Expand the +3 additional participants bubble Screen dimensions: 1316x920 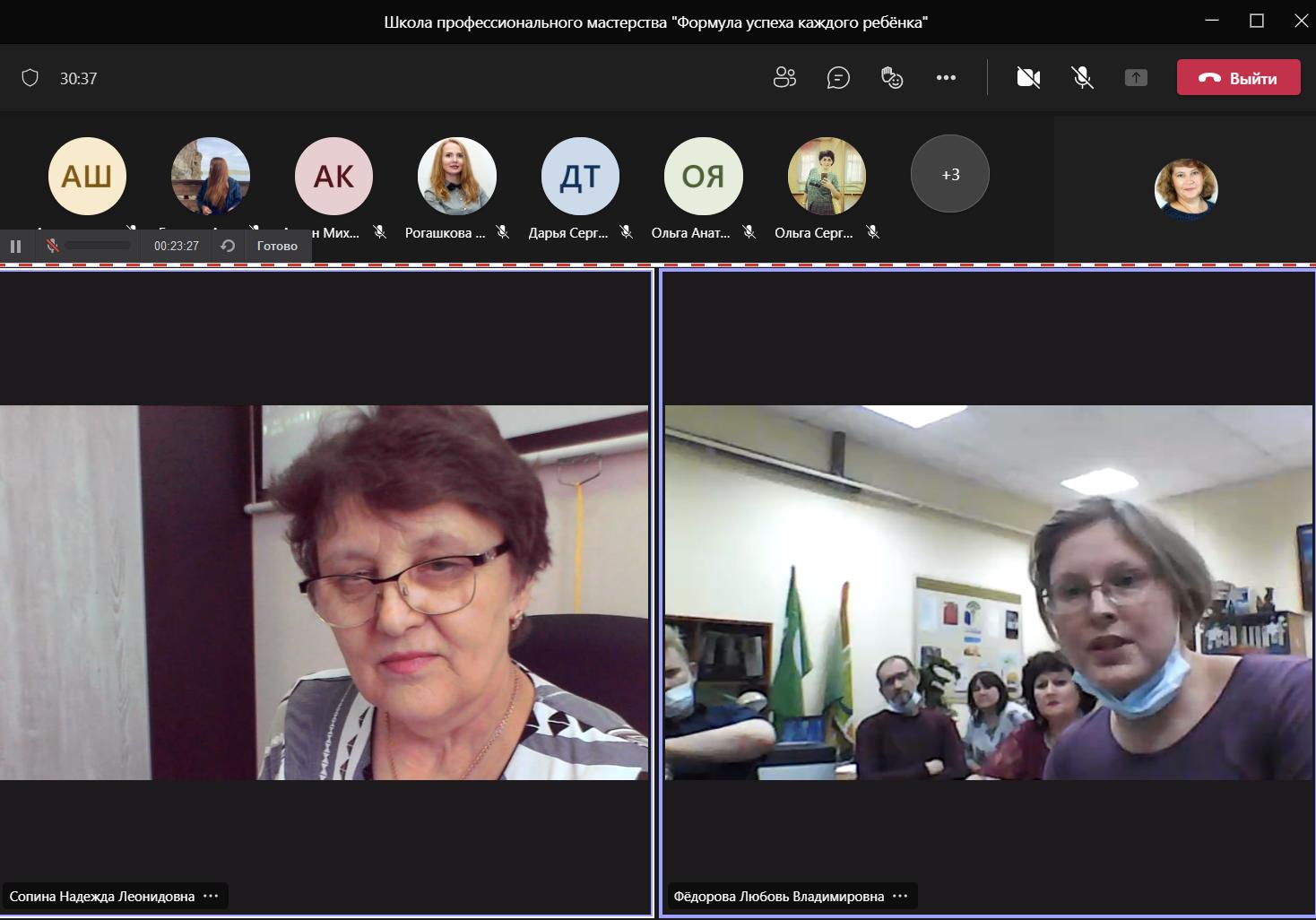click(949, 174)
